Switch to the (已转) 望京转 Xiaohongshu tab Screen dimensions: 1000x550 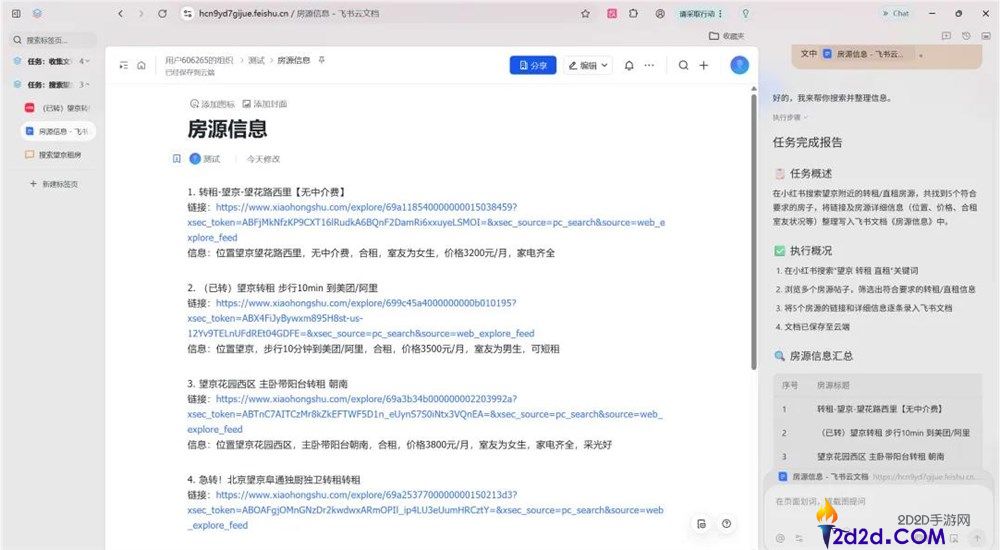pyautogui.click(x=58, y=108)
